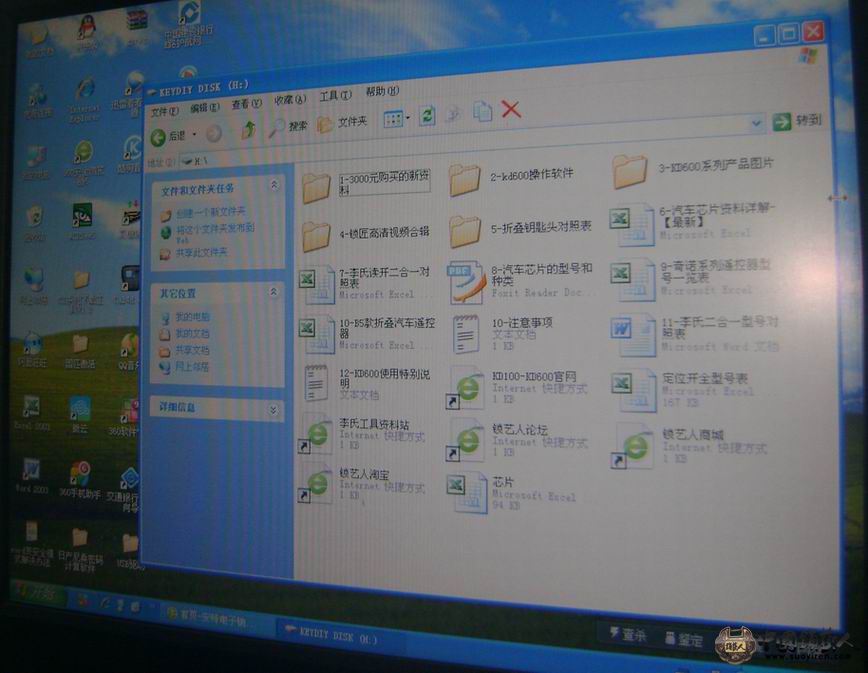Open the Excel 2003 desktop shortcut
This screenshot has height=673, width=868.
31,413
